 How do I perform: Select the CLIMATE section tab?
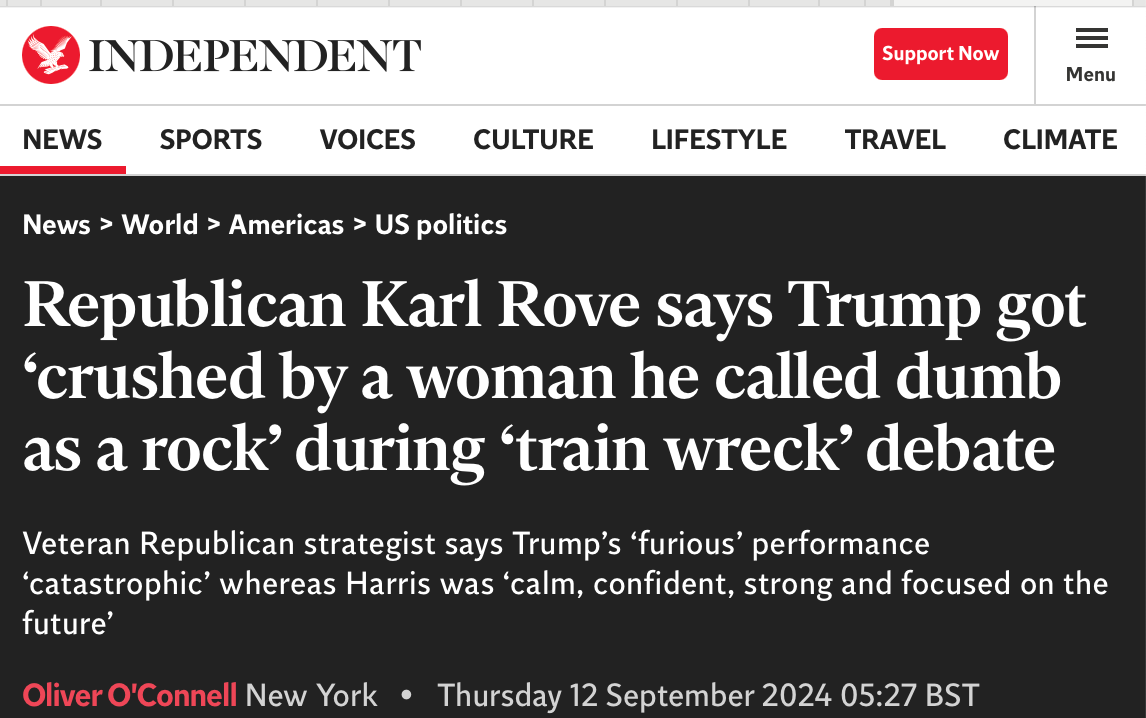click(1060, 140)
